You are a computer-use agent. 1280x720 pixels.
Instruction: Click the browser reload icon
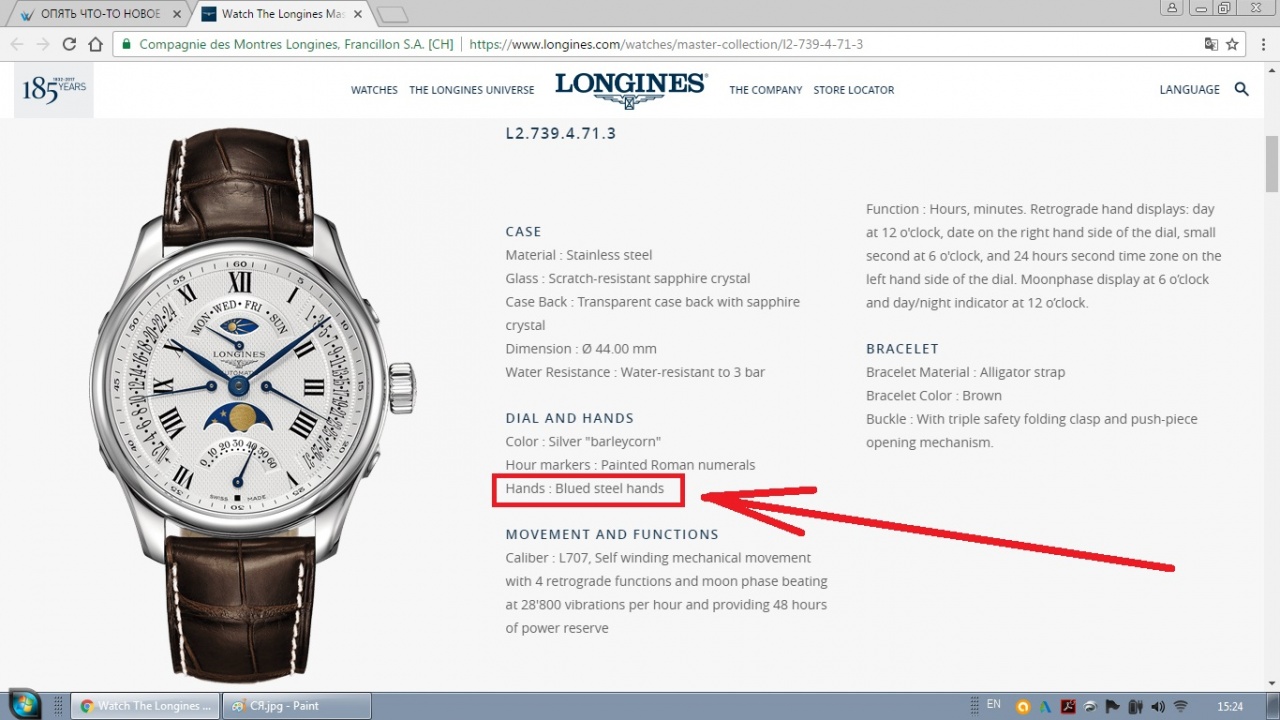pos(69,44)
